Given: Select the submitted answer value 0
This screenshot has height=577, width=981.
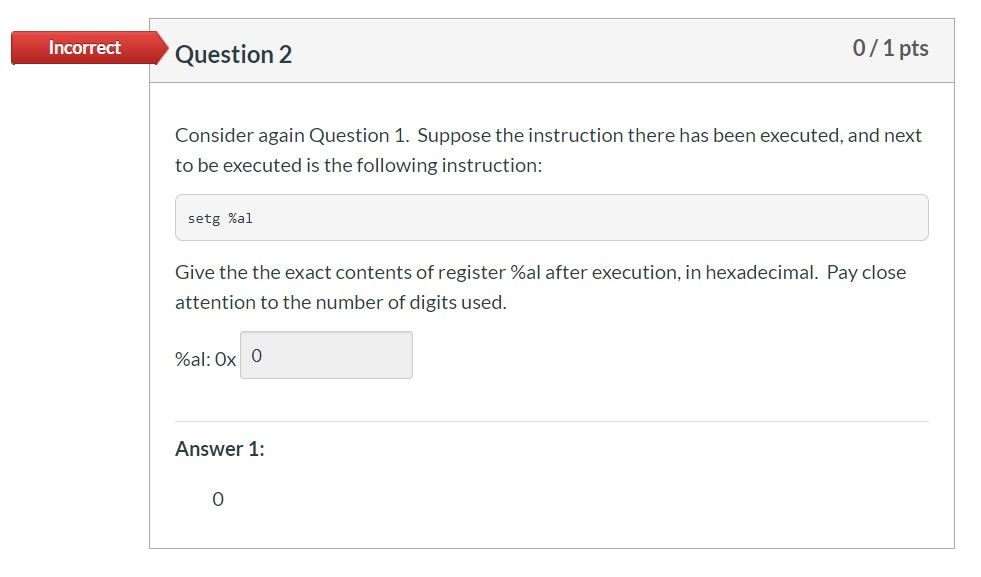Looking at the screenshot, I should tap(217, 499).
